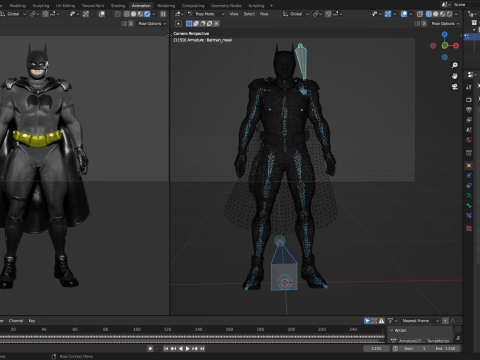Screen dimensions: 480x360
Task: Click the blue Z axis gizmo ball
Action: [x=445, y=34]
